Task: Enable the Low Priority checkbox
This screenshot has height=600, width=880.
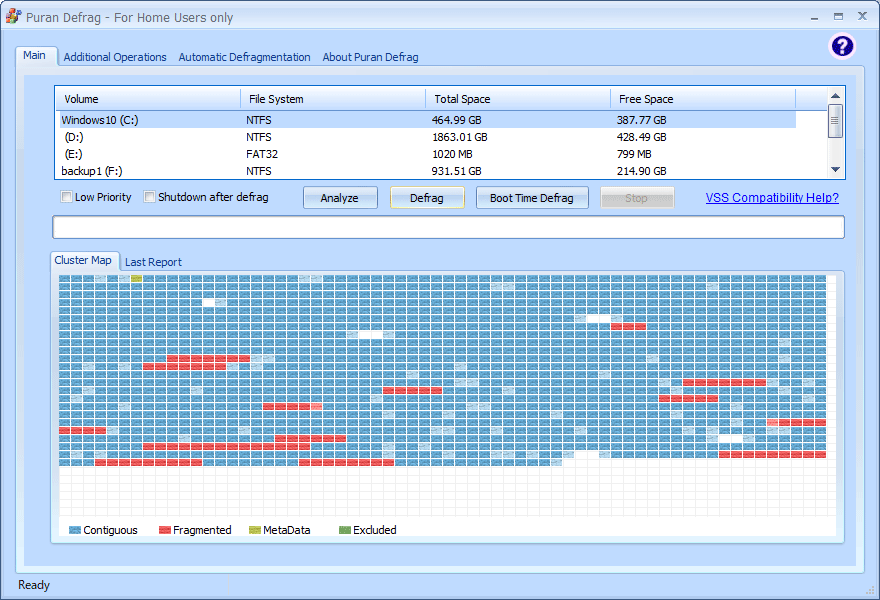Action: pyautogui.click(x=66, y=197)
